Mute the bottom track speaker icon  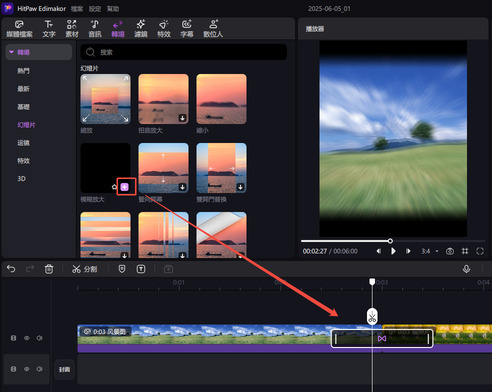tap(40, 369)
